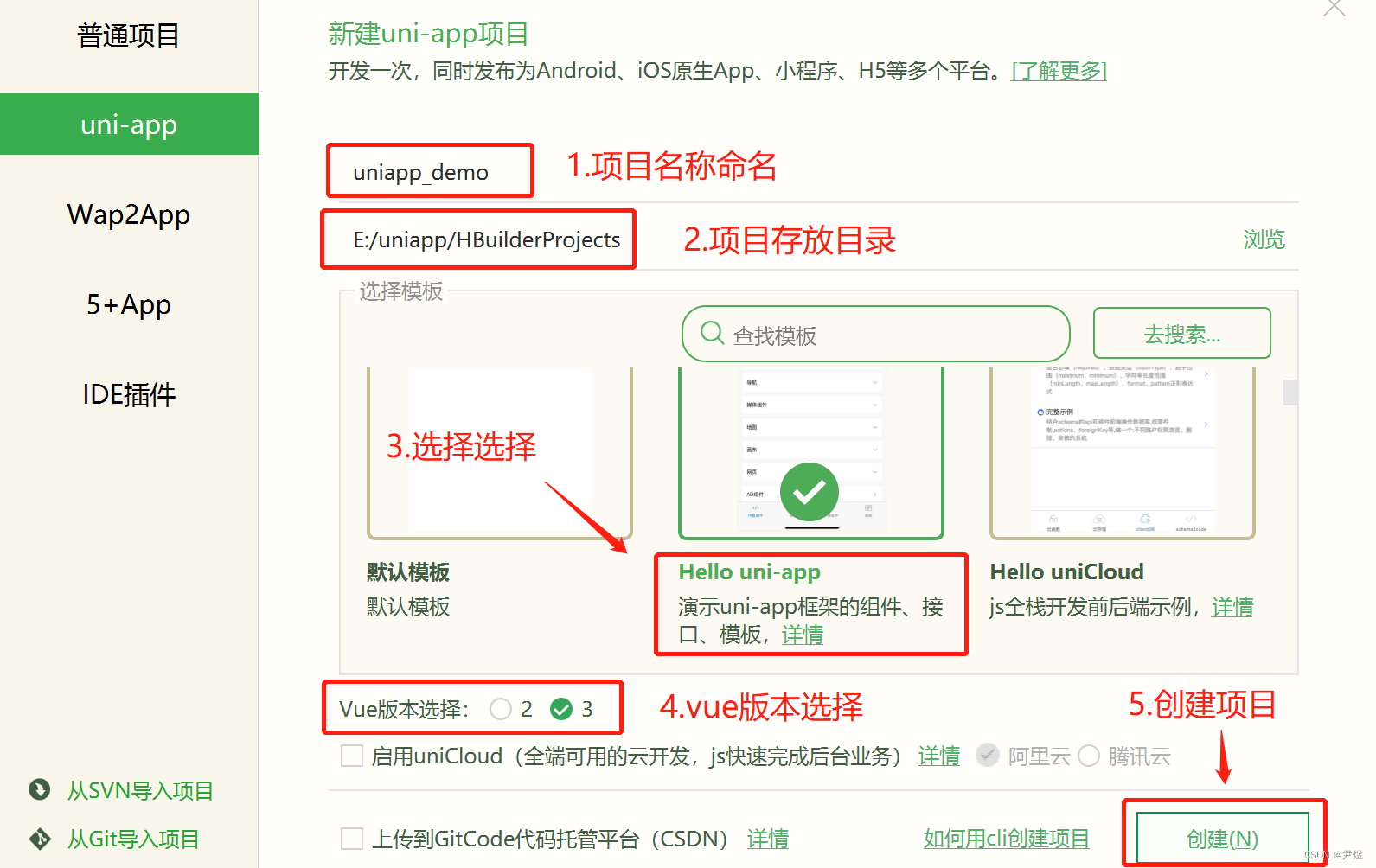Select the 腾讯云 cloud provider option
Screen dimensions: 1376x868
[x=1089, y=756]
